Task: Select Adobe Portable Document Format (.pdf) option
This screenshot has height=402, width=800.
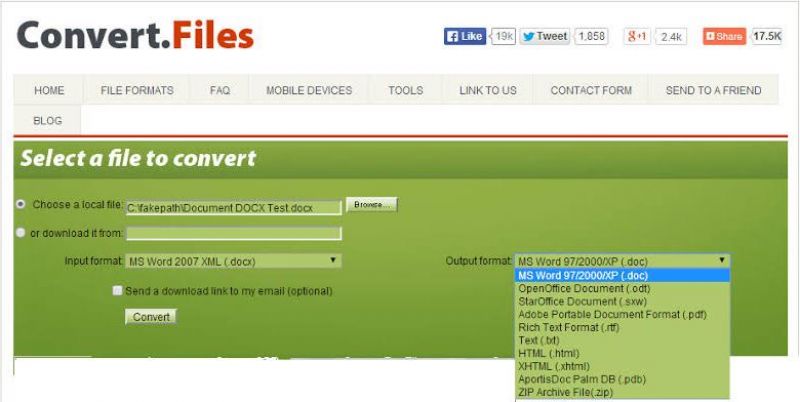Action: pos(622,315)
